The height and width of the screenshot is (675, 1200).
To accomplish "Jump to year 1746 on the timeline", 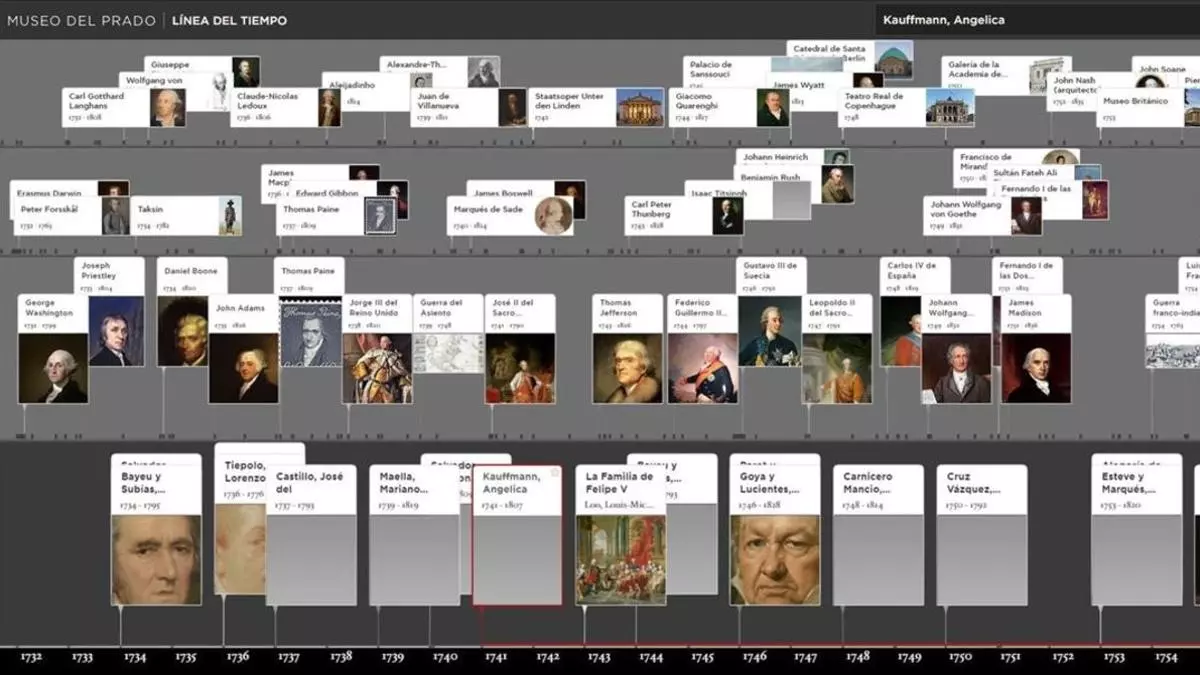I will pos(754,657).
